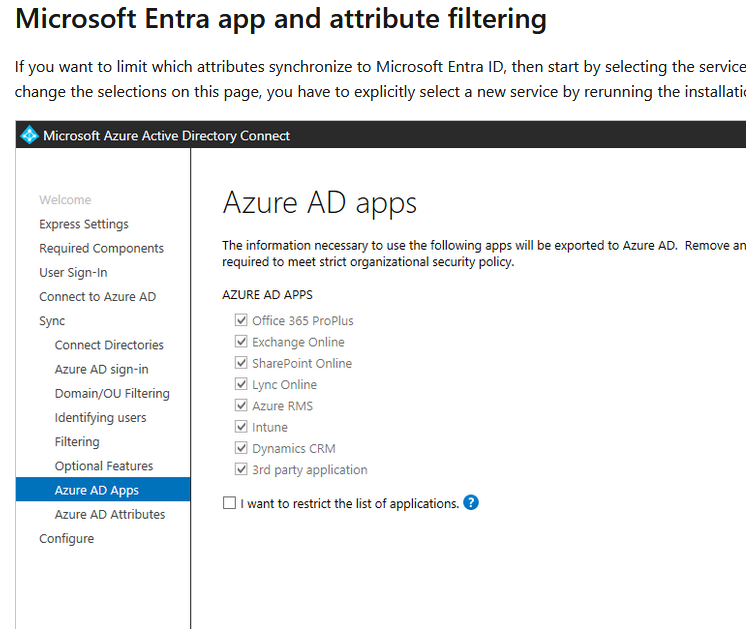Go to Express Settings step
This screenshot has width=746, height=629.
(84, 224)
